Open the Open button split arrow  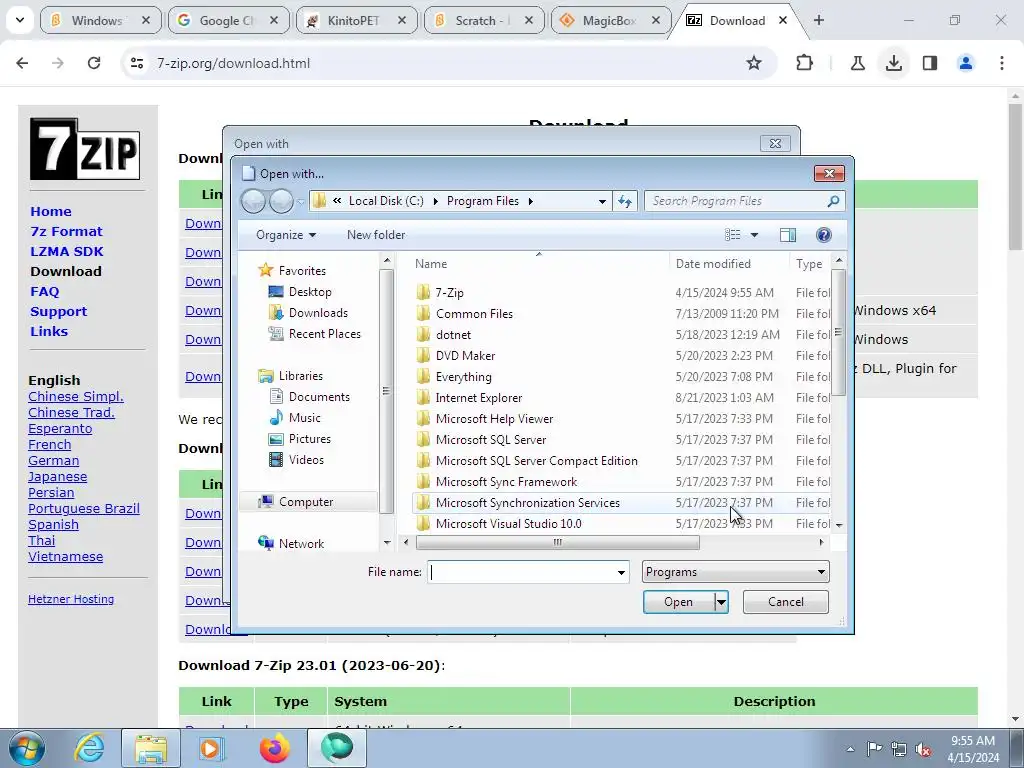click(x=721, y=602)
